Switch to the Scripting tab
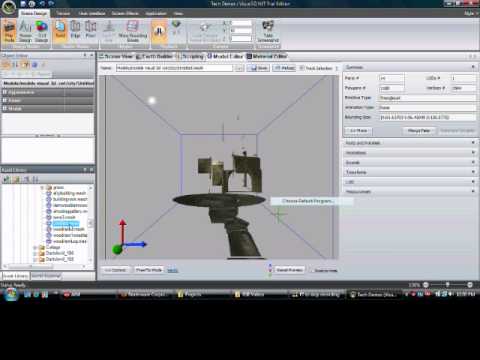The image size is (480, 360). pos(190,56)
